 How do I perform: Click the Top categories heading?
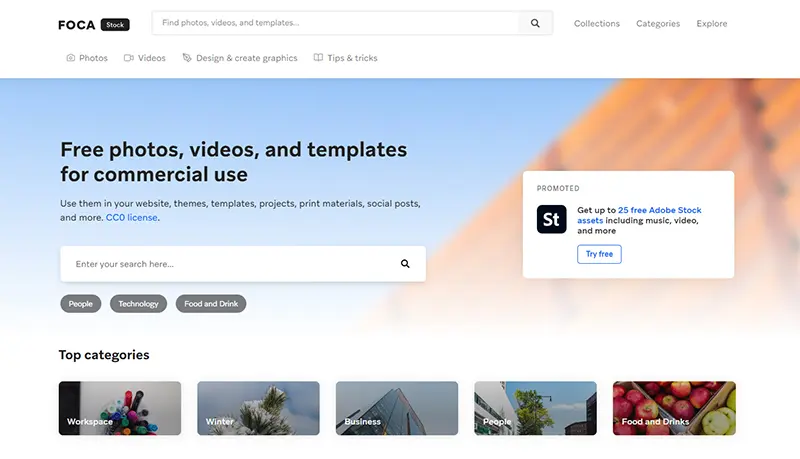[104, 355]
